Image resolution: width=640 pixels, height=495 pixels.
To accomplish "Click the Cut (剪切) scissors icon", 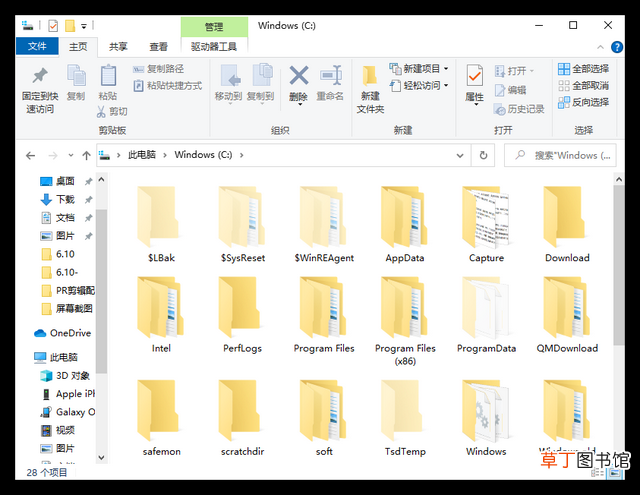I will tap(101, 111).
